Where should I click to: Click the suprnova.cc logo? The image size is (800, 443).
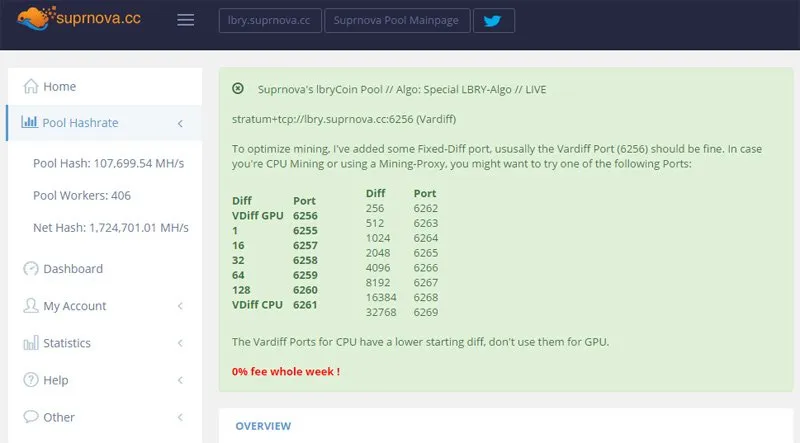[79, 18]
